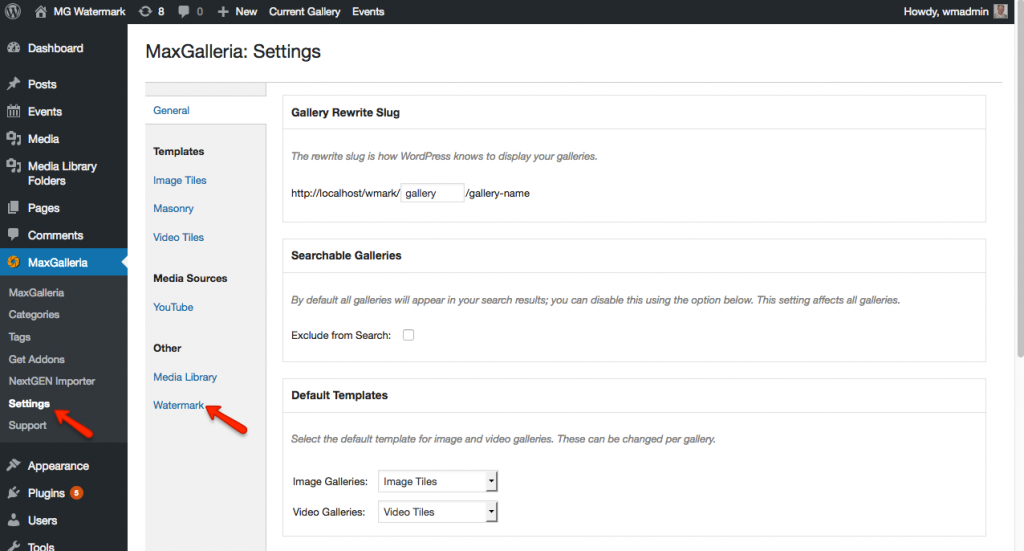Click the Events calendar icon
The image size is (1024, 551).
tap(14, 111)
